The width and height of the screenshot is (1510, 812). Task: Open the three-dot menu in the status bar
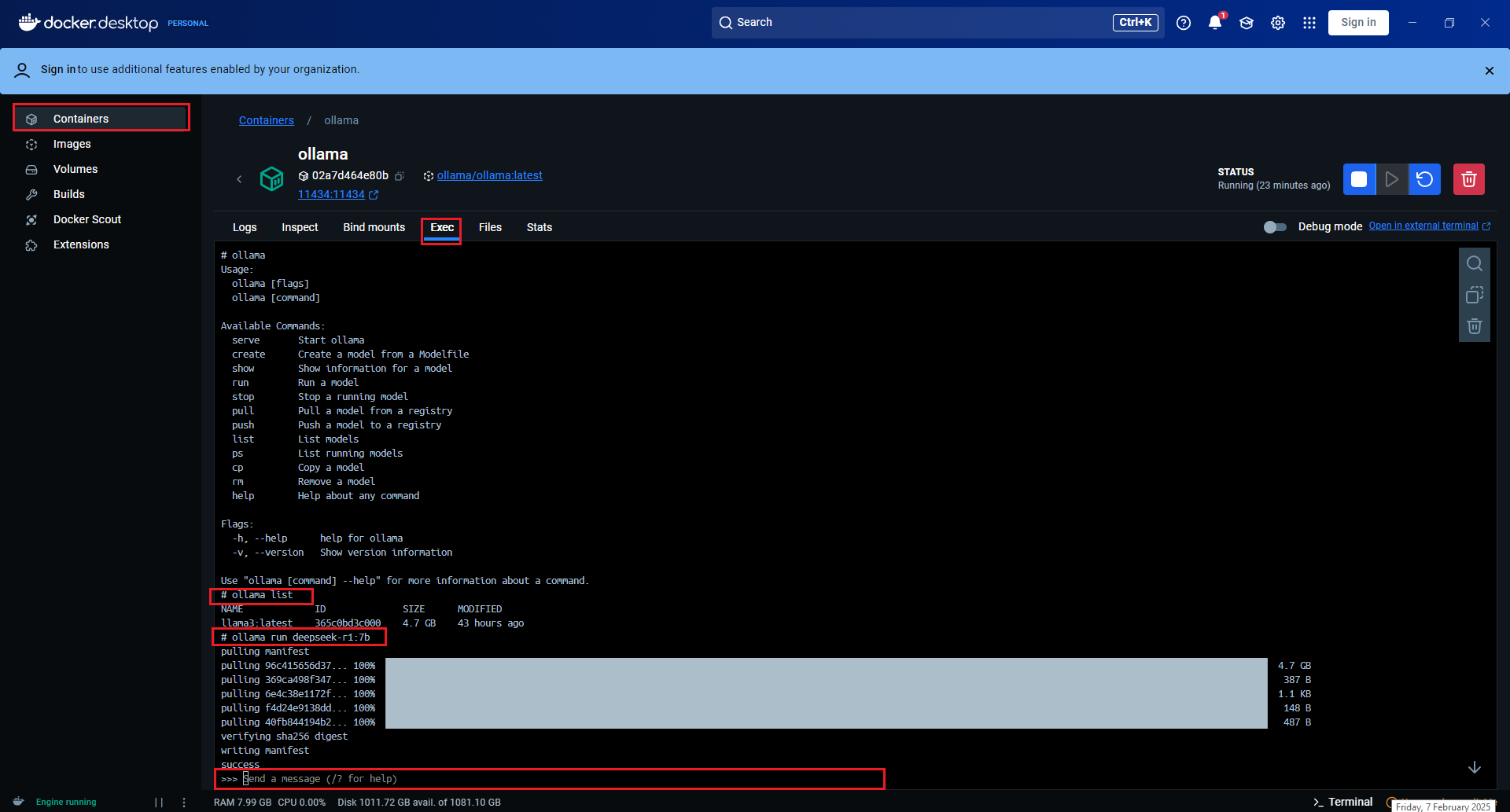tap(183, 802)
